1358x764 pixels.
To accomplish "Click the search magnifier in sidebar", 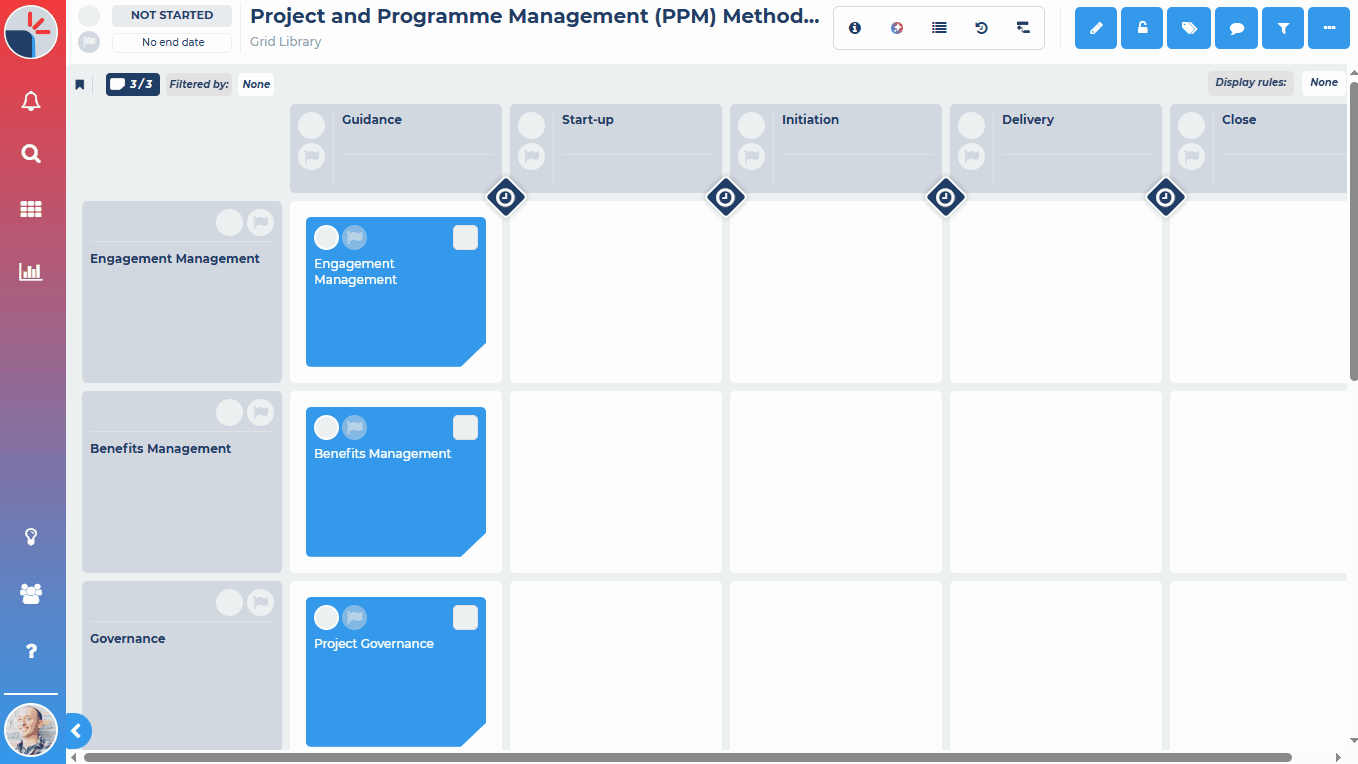I will click(31, 154).
